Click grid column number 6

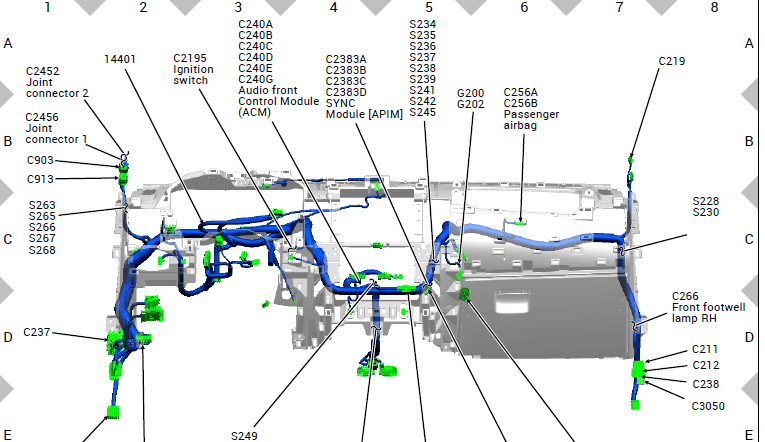[x=524, y=7]
